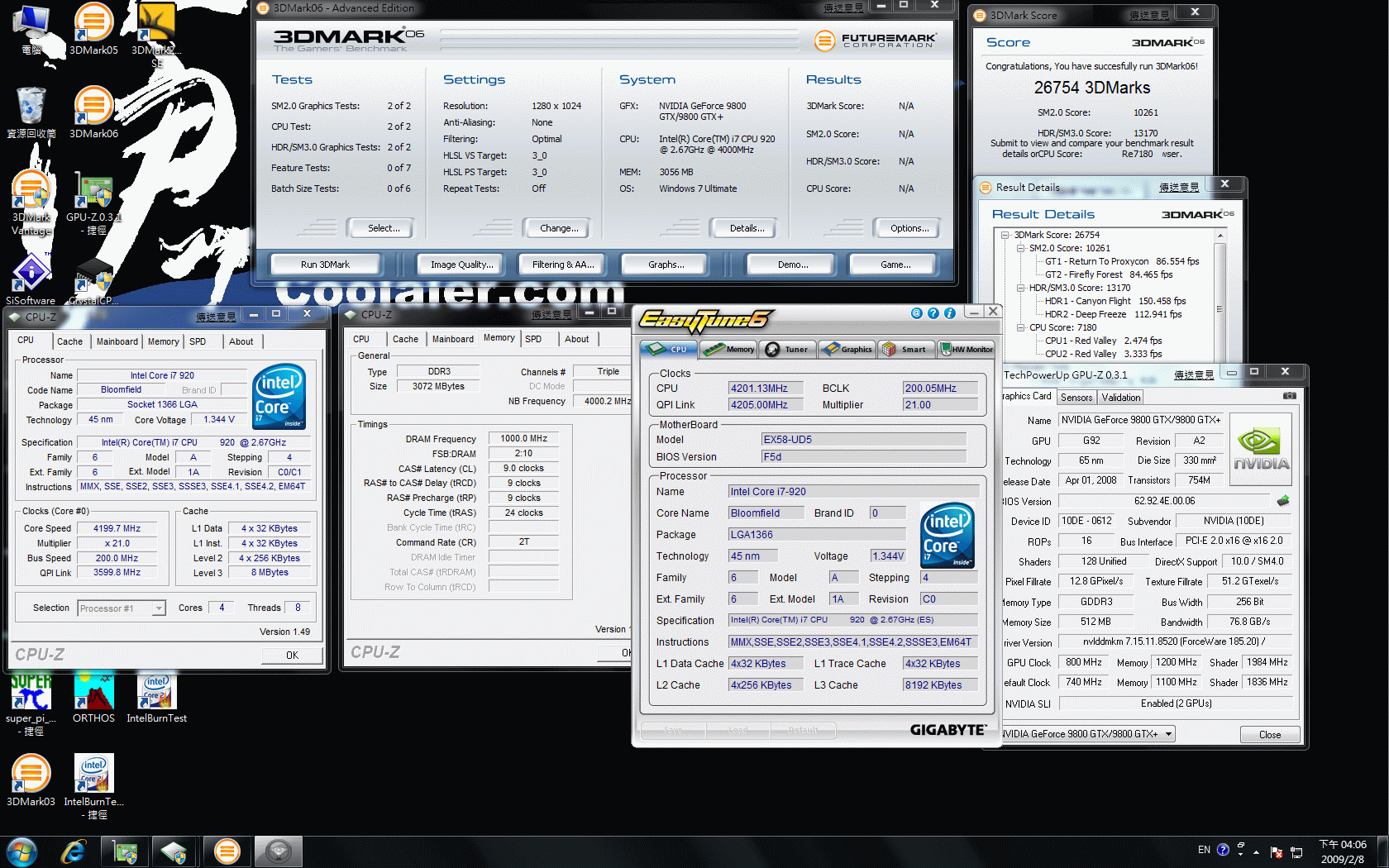Image resolution: width=1389 pixels, height=868 pixels.
Task: Open the GPU selection dropdown in GPU-Z
Action: pyautogui.click(x=1168, y=734)
